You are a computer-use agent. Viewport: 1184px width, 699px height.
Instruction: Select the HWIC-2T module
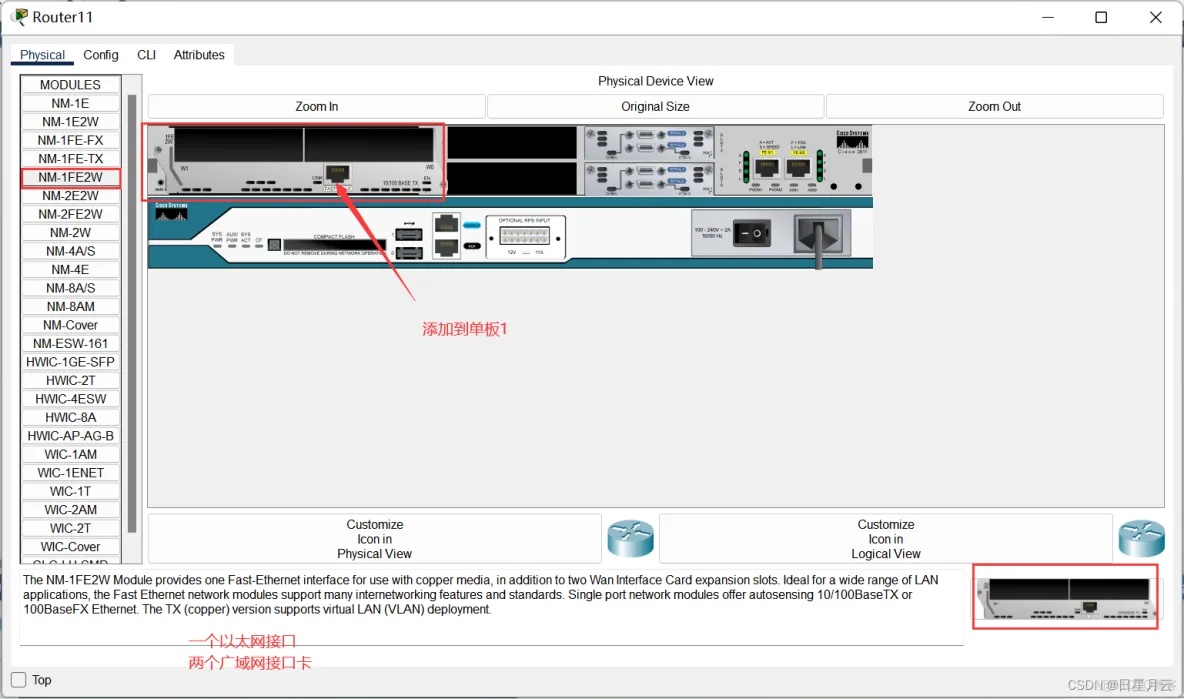tap(70, 380)
